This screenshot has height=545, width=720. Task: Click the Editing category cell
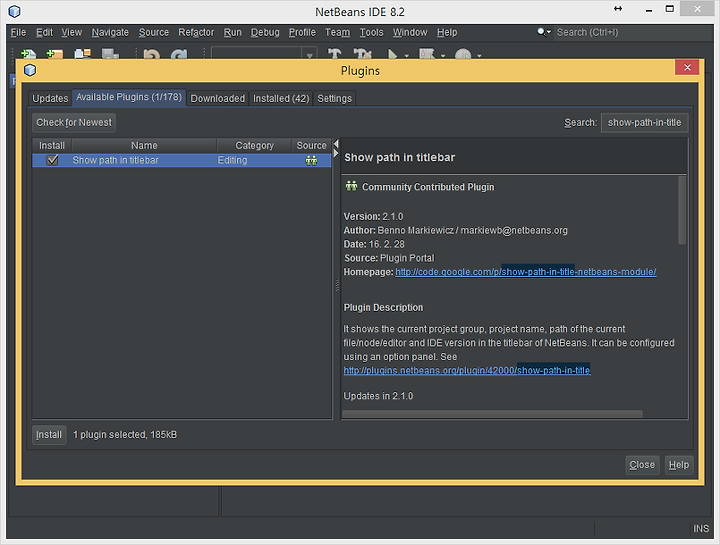click(232, 160)
